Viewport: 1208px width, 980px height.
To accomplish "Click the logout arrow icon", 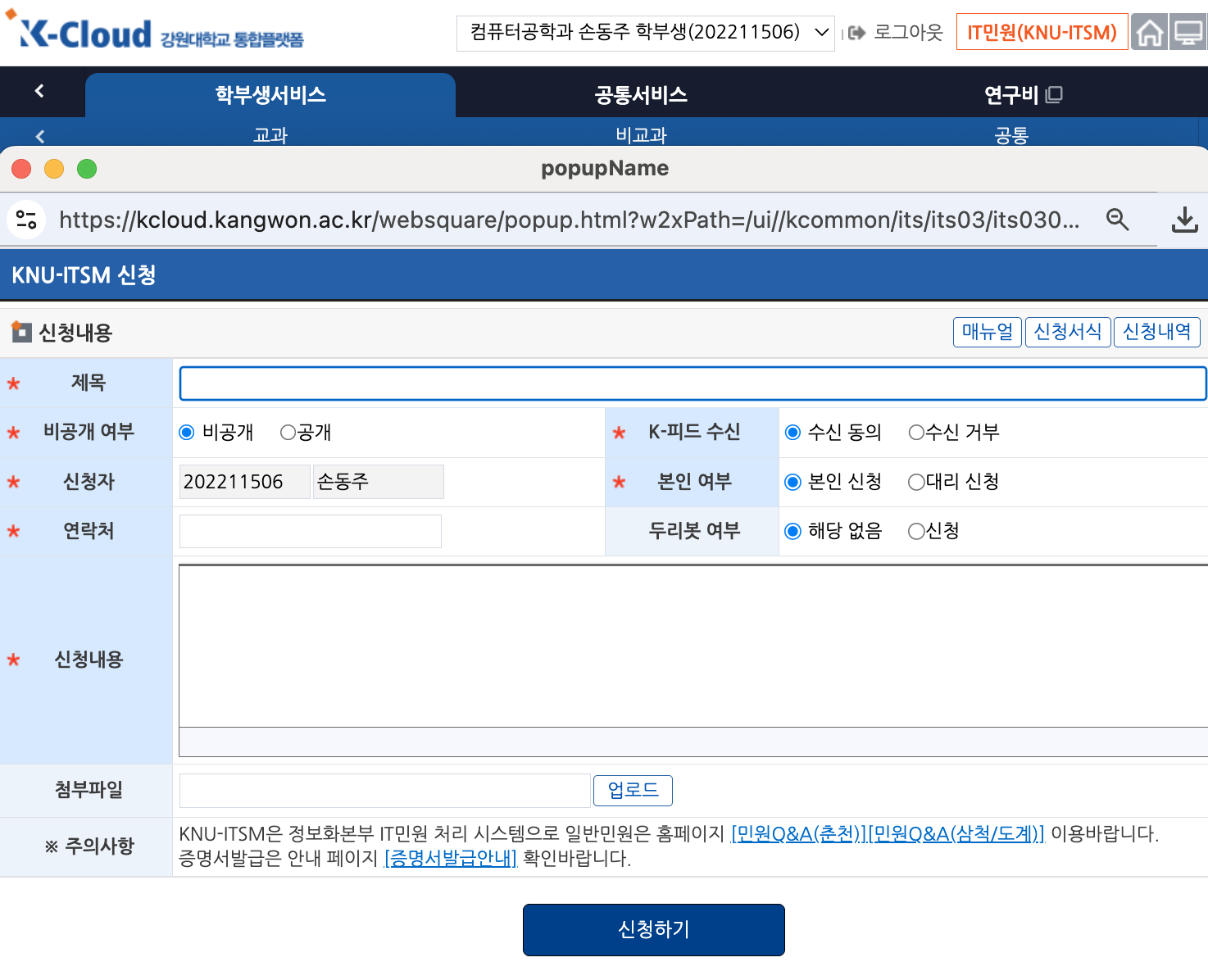I will click(856, 33).
